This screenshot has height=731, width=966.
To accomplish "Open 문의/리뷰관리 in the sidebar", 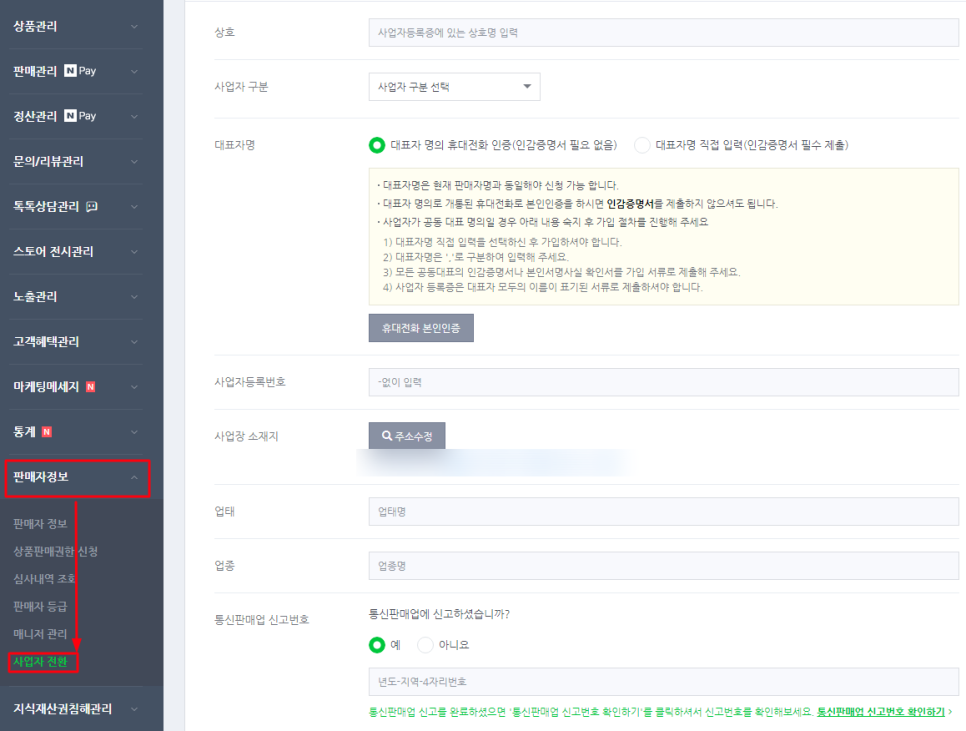I will coord(48,161).
